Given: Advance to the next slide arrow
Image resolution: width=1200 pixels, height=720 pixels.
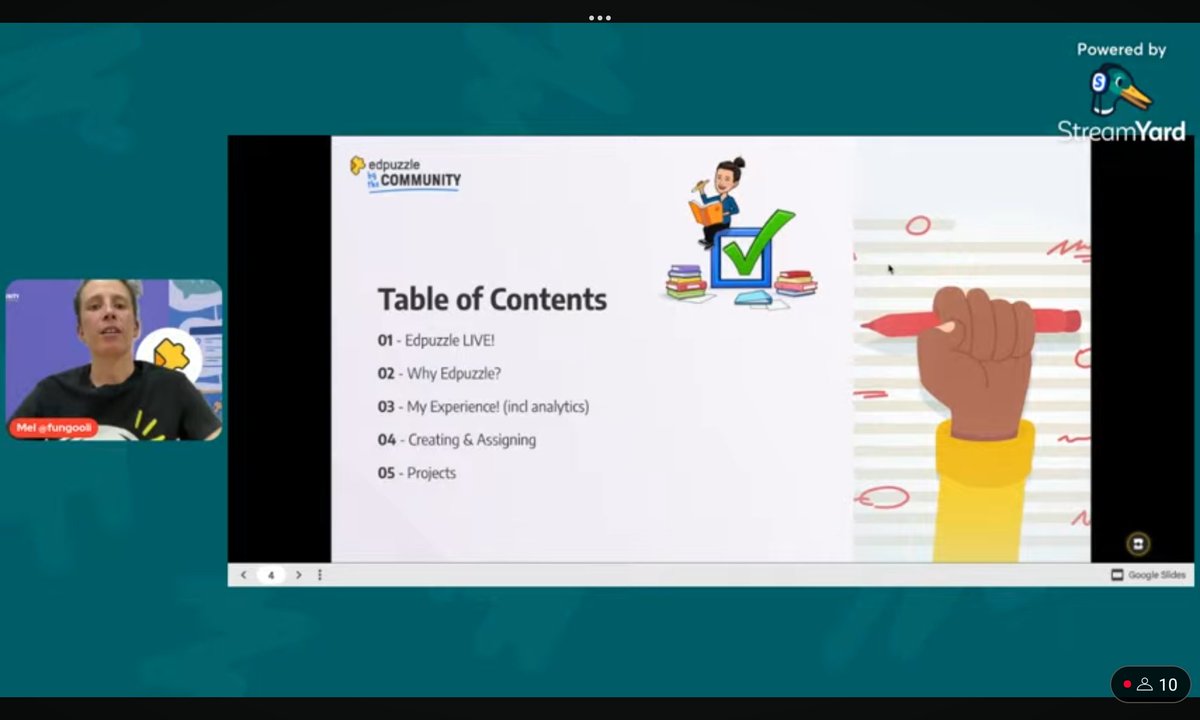Looking at the screenshot, I should [298, 575].
